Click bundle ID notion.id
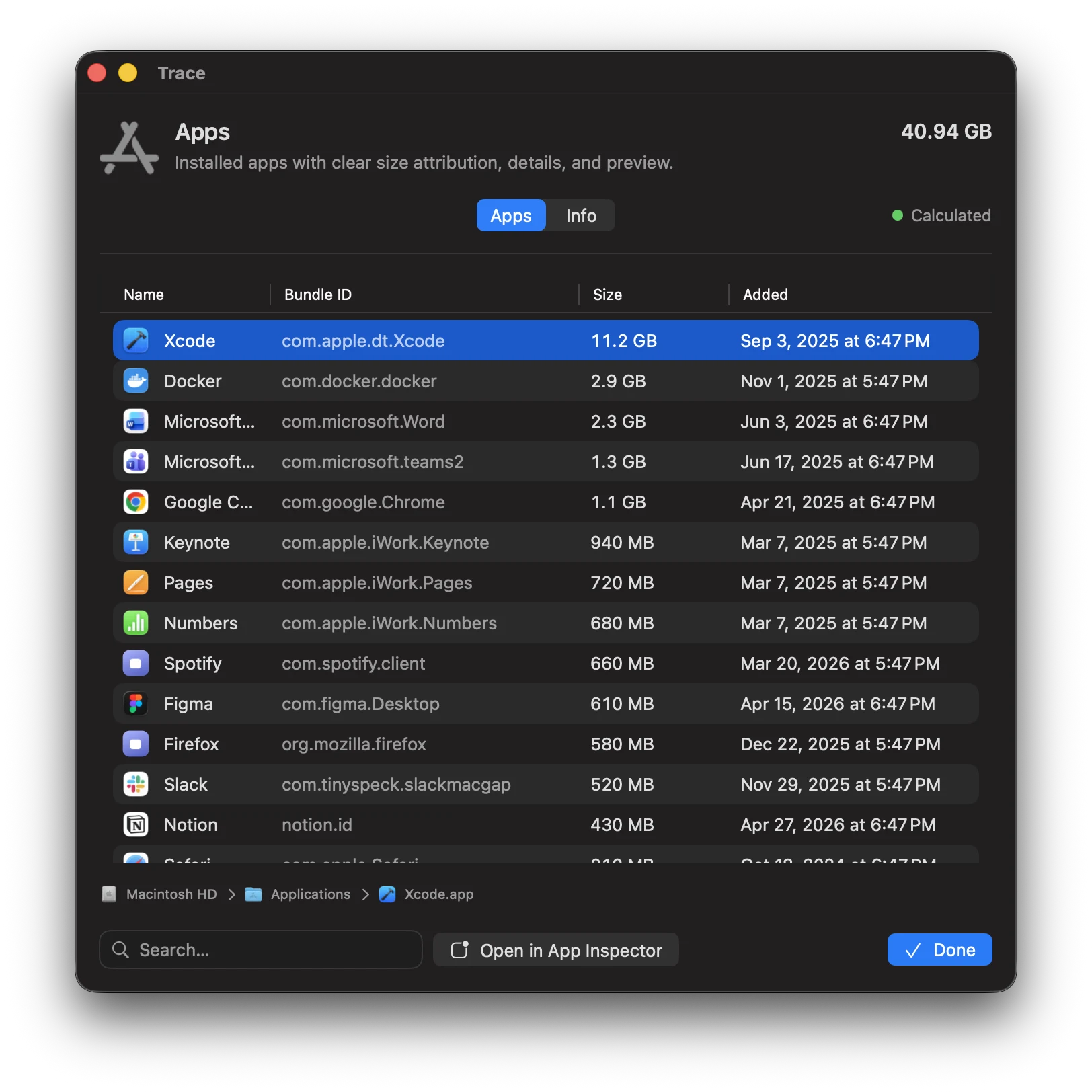This screenshot has height=1092, width=1092. (x=317, y=825)
